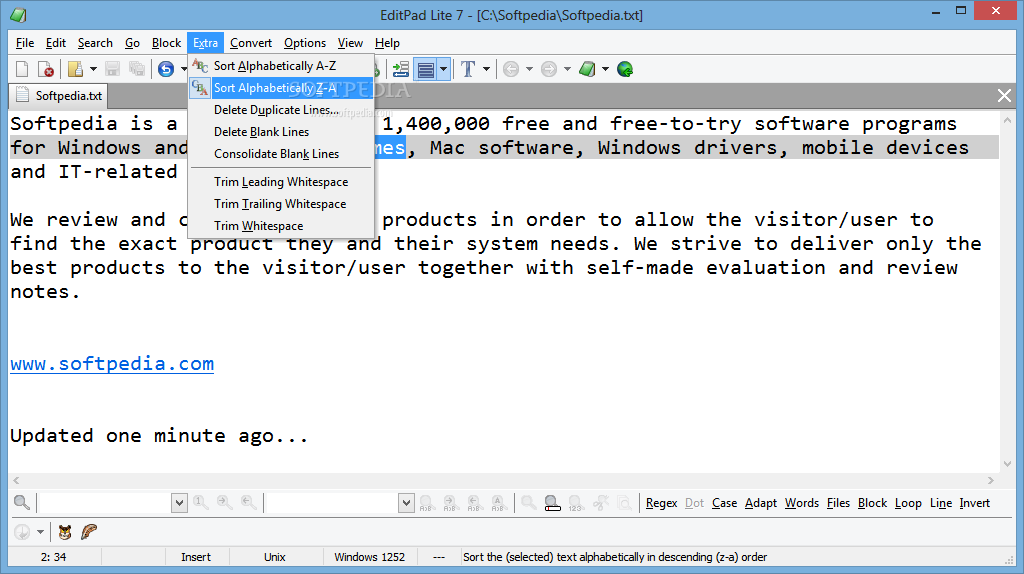Click the owl icon in bottom toolbar

(65, 532)
